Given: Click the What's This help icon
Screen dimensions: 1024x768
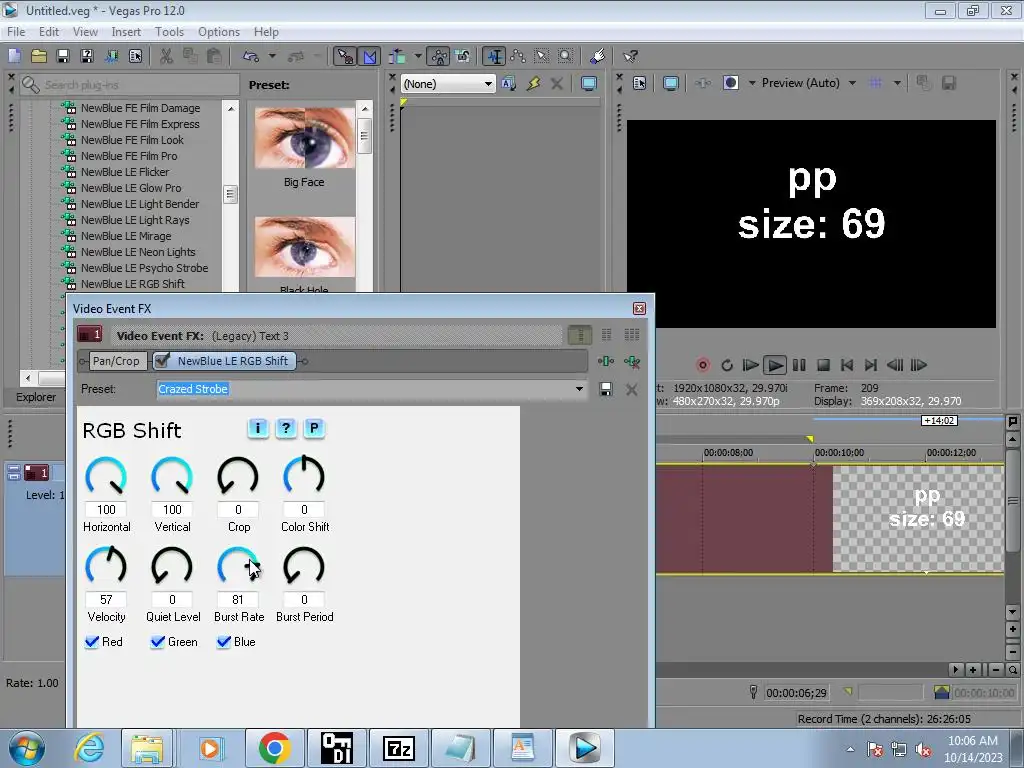Looking at the screenshot, I should click(630, 56).
